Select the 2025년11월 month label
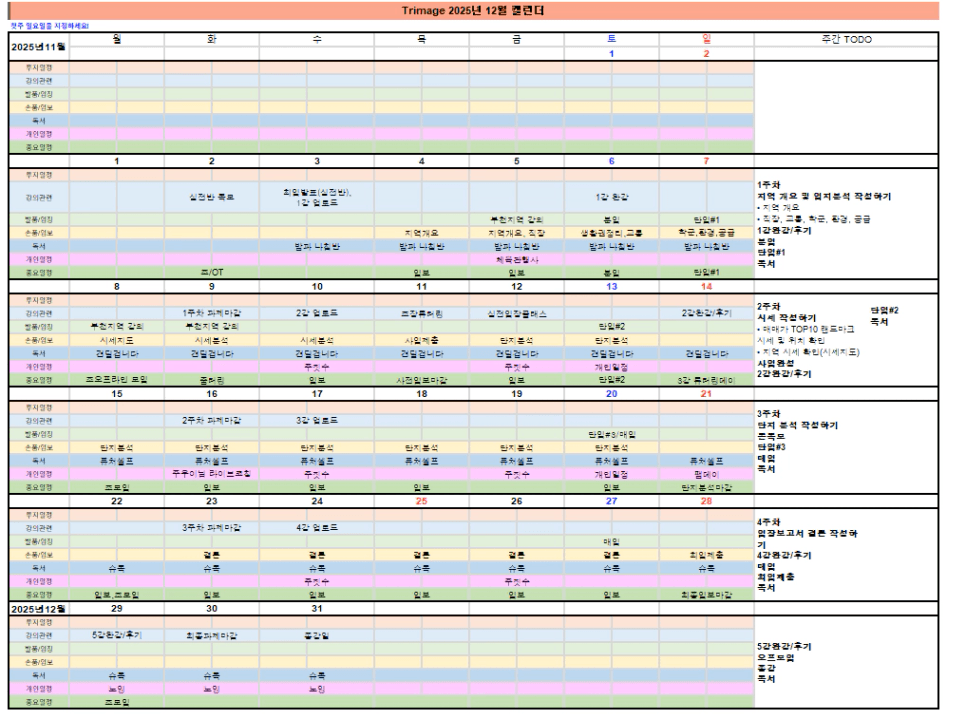Viewport: 966px width, 719px height. 38,47
